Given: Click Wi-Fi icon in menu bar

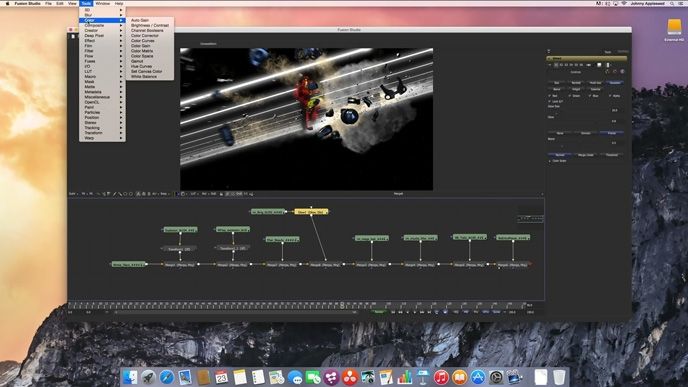Looking at the screenshot, I should [624, 3].
